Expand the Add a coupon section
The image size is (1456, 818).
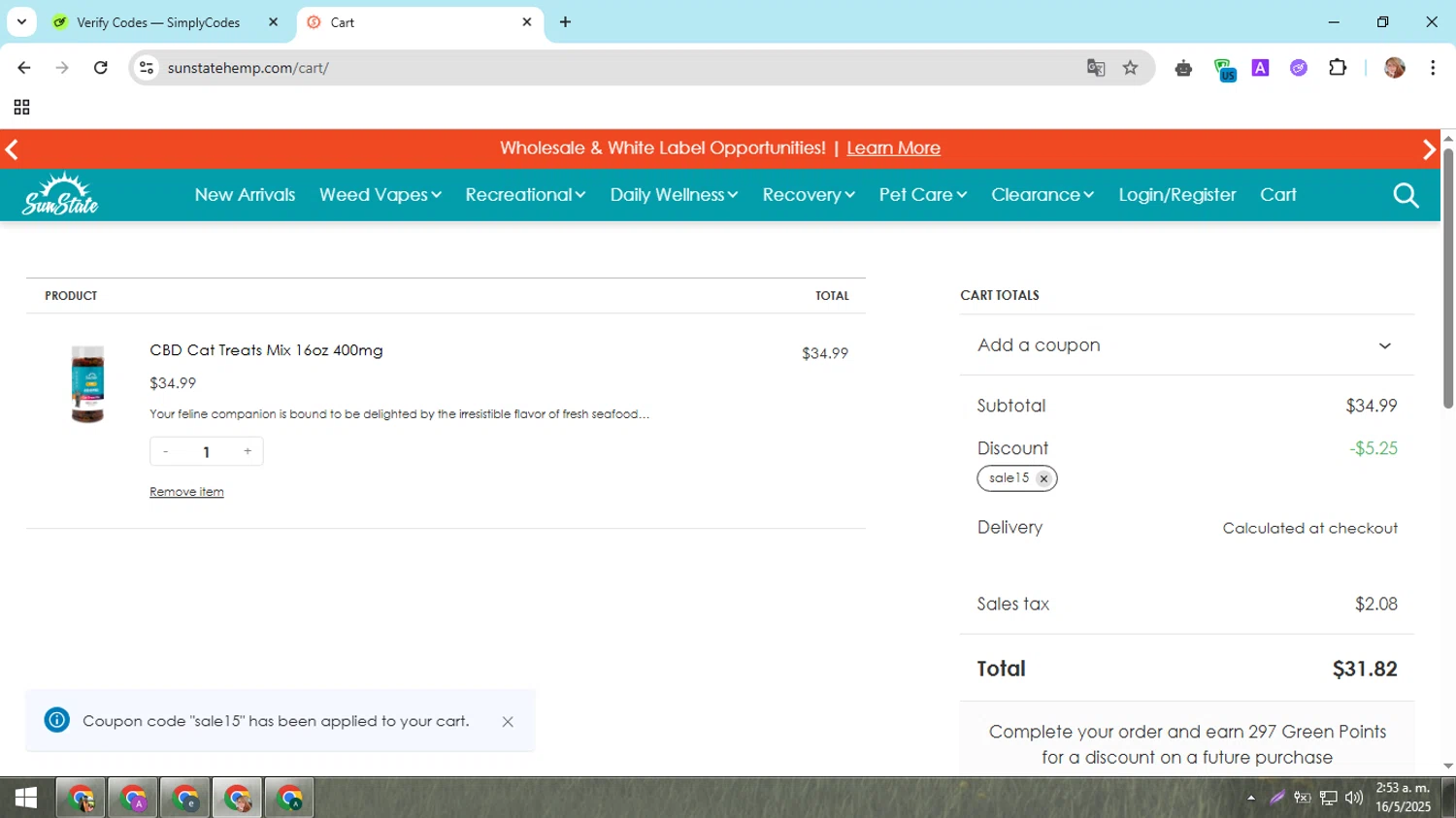(1186, 345)
